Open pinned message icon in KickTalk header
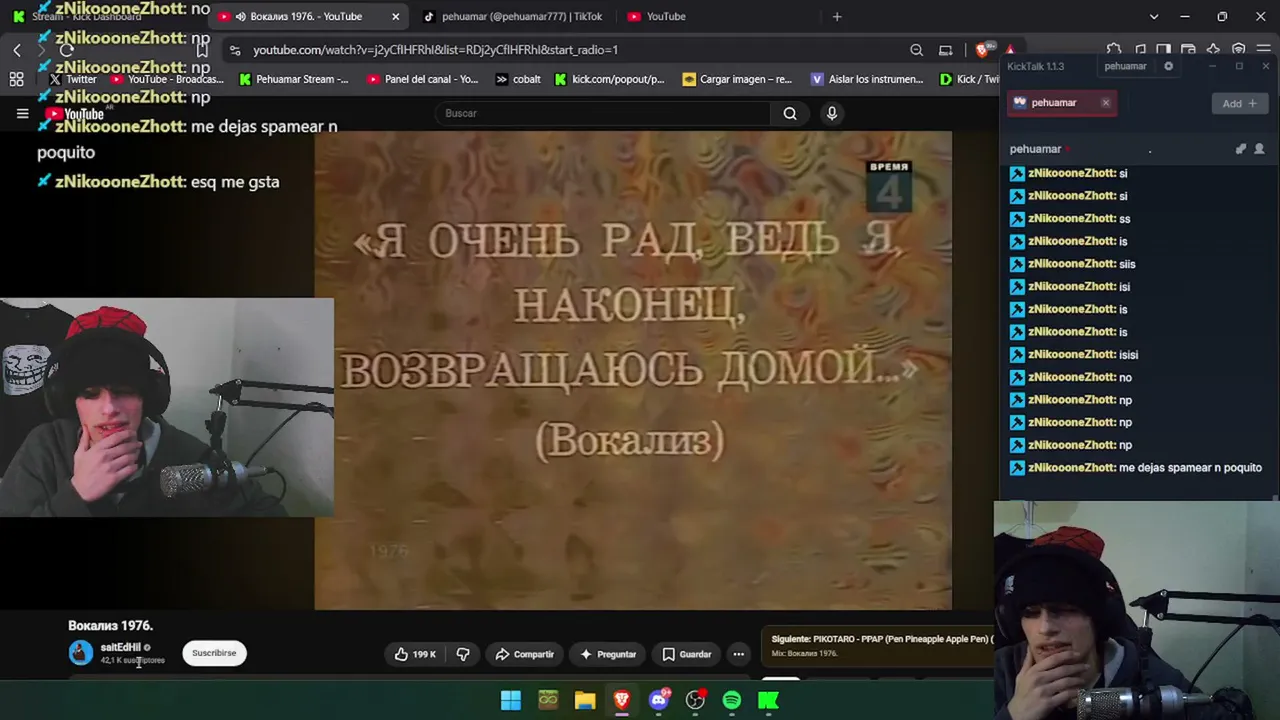 [1241, 149]
